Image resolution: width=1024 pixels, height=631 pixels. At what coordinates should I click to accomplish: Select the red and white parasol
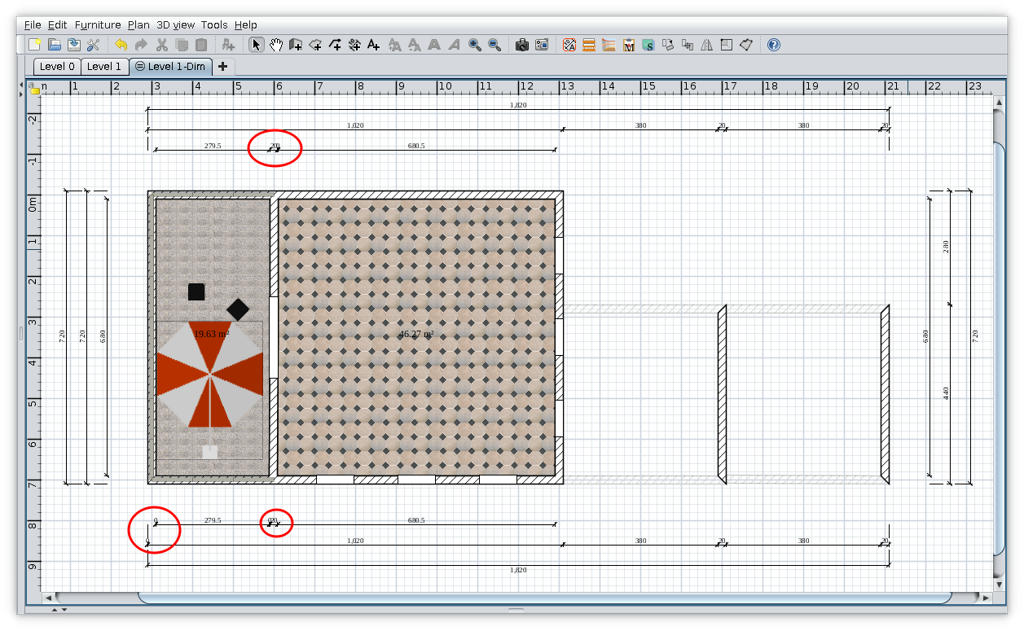(210, 374)
